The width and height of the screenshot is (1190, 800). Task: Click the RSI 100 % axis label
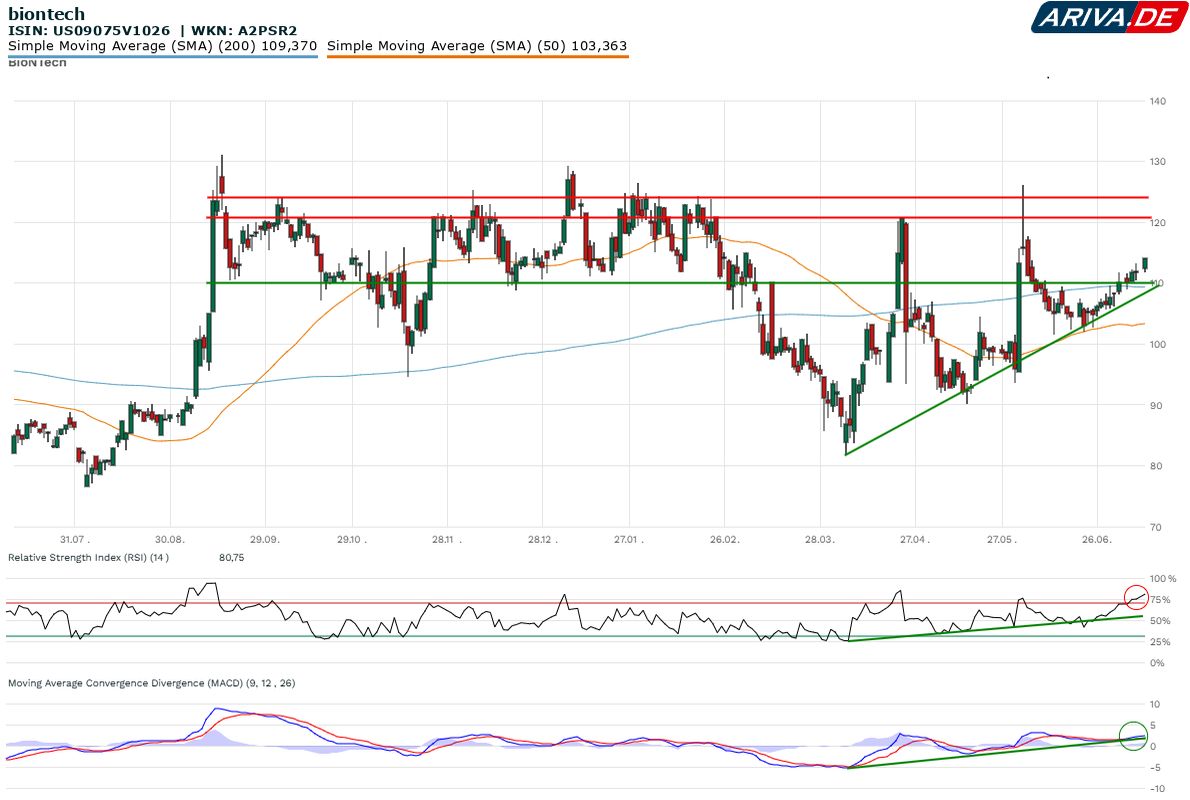pyautogui.click(x=1163, y=578)
